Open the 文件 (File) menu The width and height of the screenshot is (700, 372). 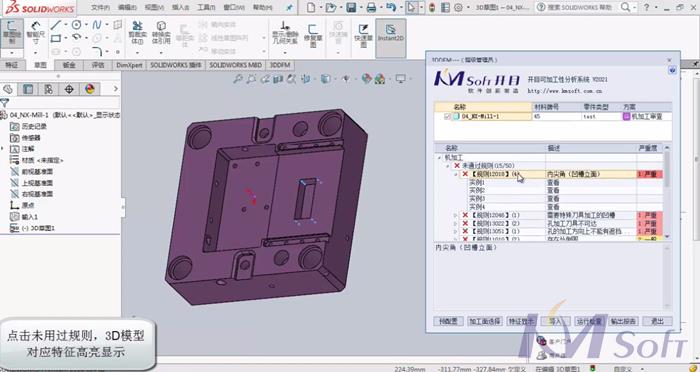(100, 7)
